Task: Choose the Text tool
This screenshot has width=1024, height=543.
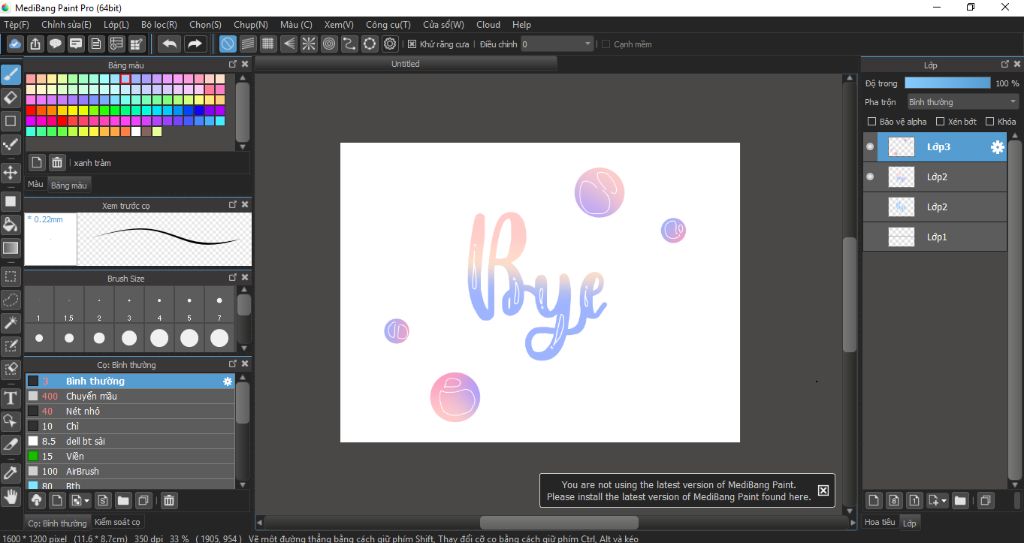Action: [x=10, y=398]
